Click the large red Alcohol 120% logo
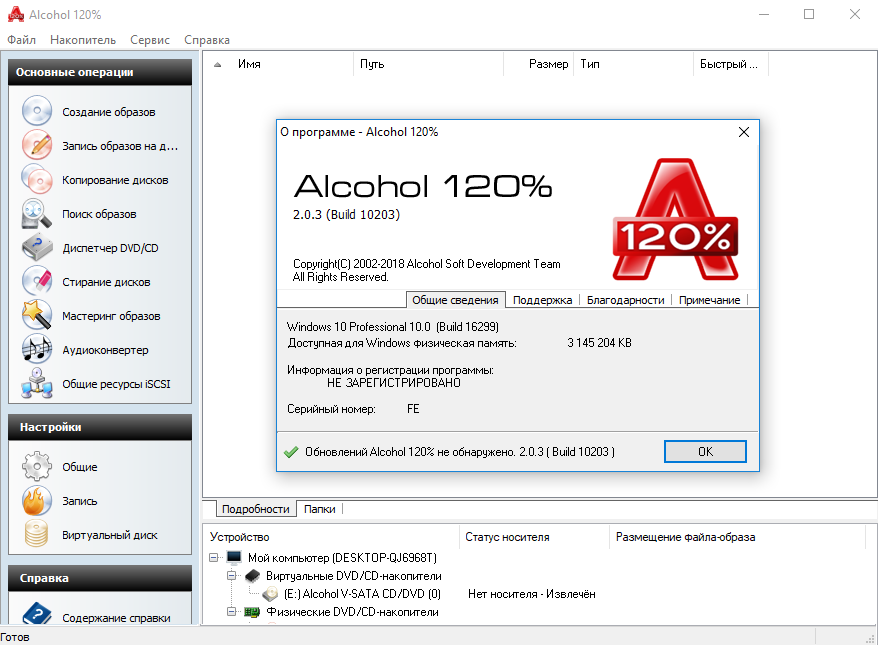The width and height of the screenshot is (878, 645). (x=675, y=219)
